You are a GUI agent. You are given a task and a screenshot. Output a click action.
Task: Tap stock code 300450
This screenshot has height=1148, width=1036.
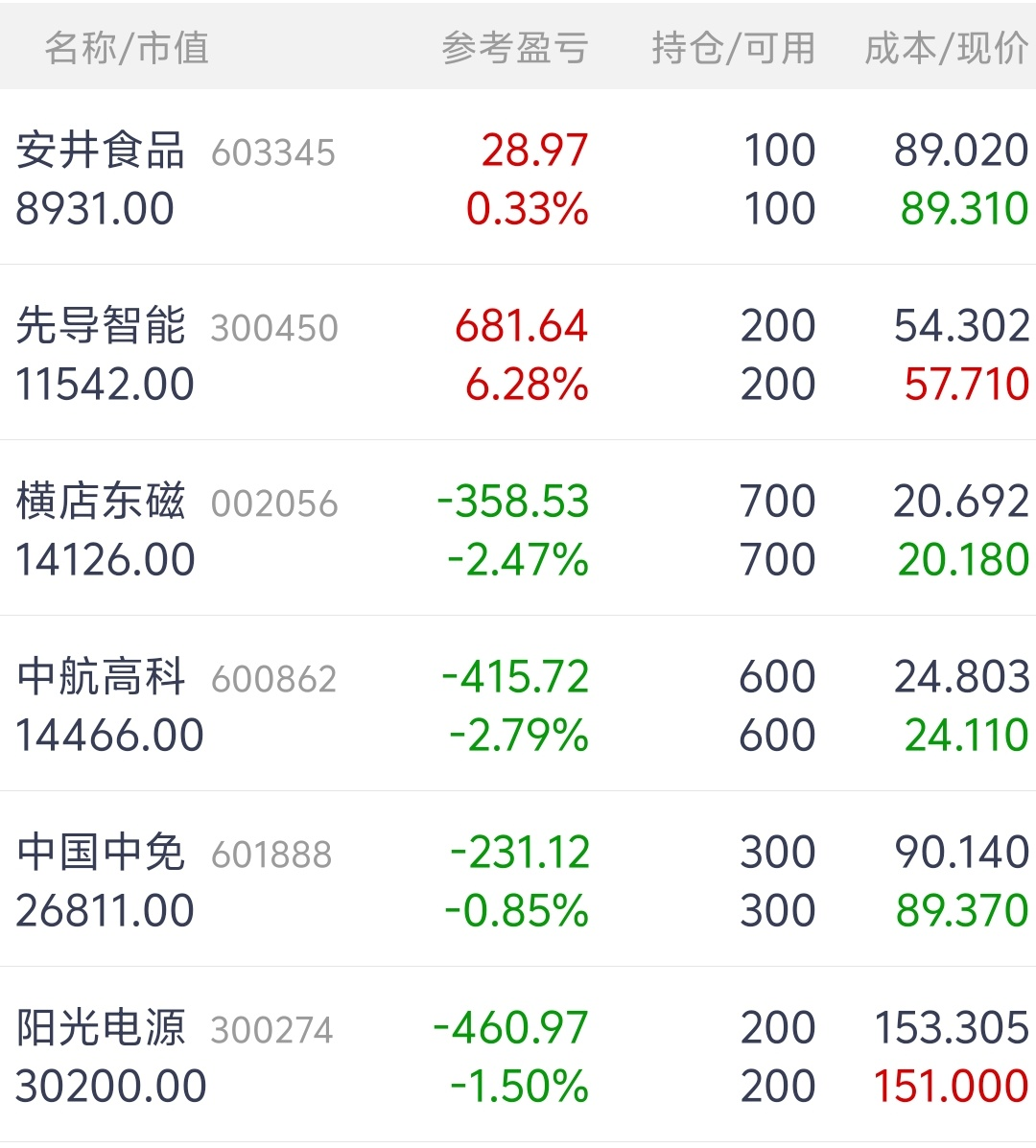point(274,329)
